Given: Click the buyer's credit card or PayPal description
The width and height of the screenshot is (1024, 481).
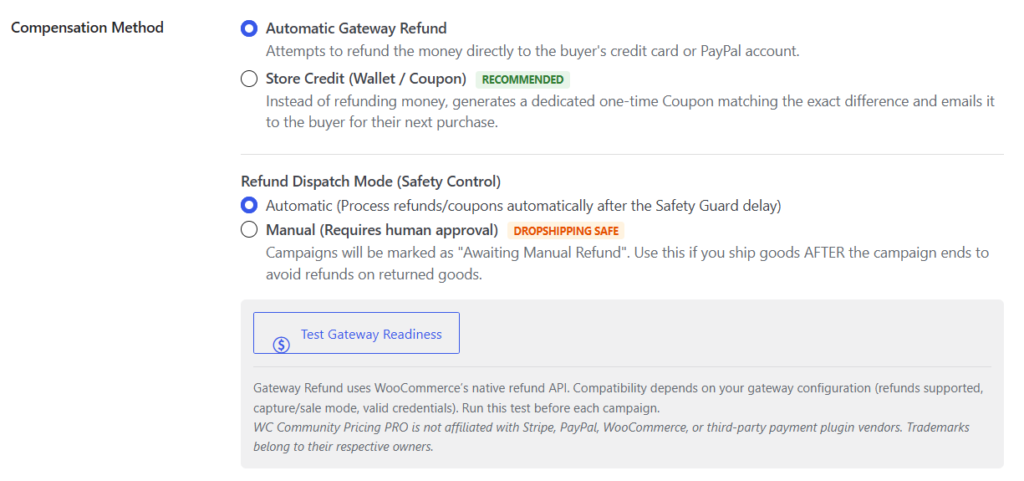Looking at the screenshot, I should click(x=532, y=51).
